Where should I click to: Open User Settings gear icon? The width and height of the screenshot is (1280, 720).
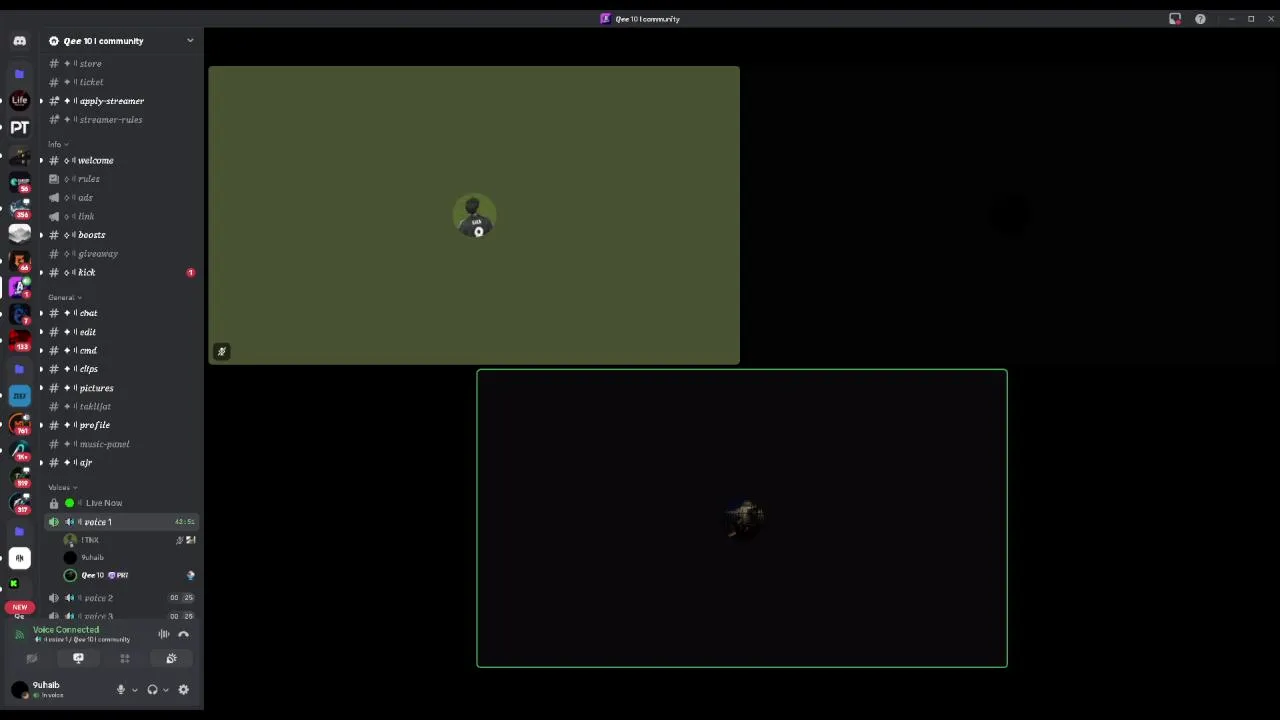click(183, 690)
